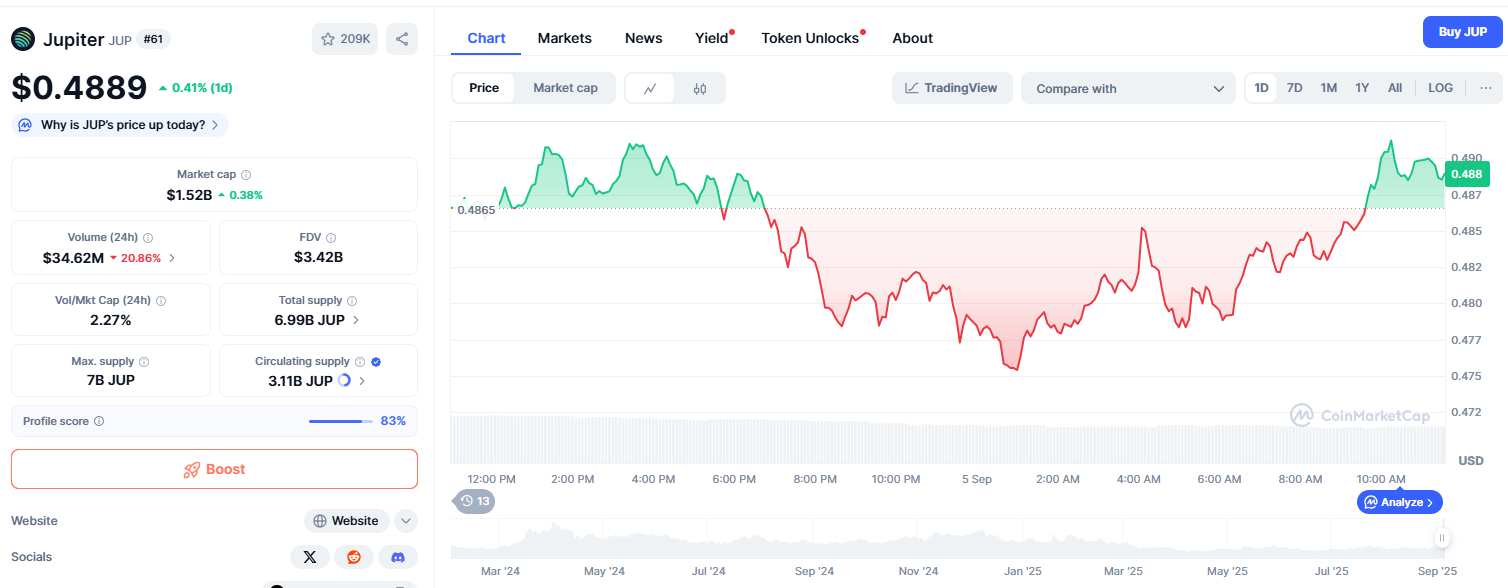1508x588 pixels.
Task: Open the Yield tab
Action: coord(713,38)
